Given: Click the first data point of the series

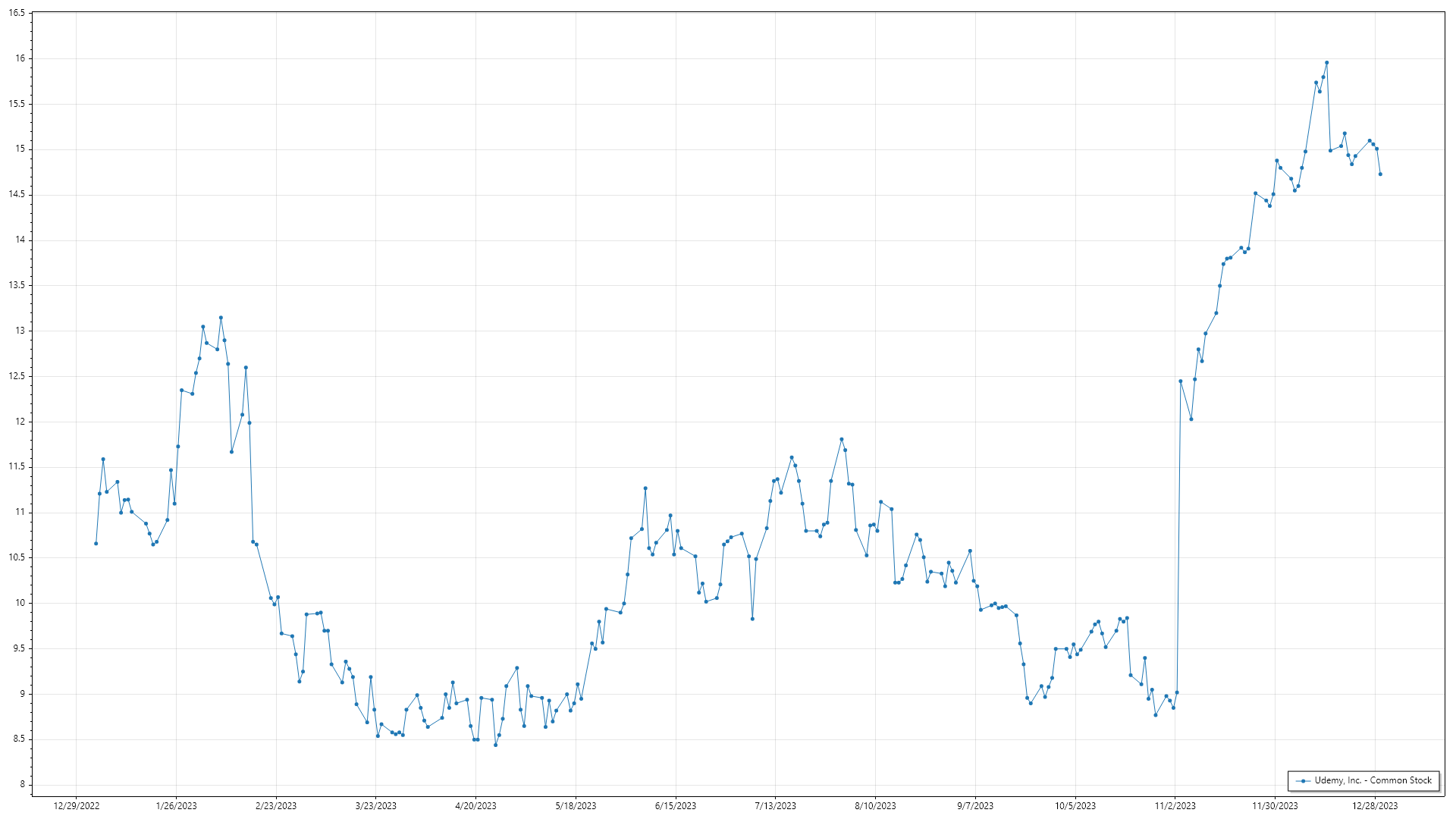Looking at the screenshot, I should click(x=96, y=544).
